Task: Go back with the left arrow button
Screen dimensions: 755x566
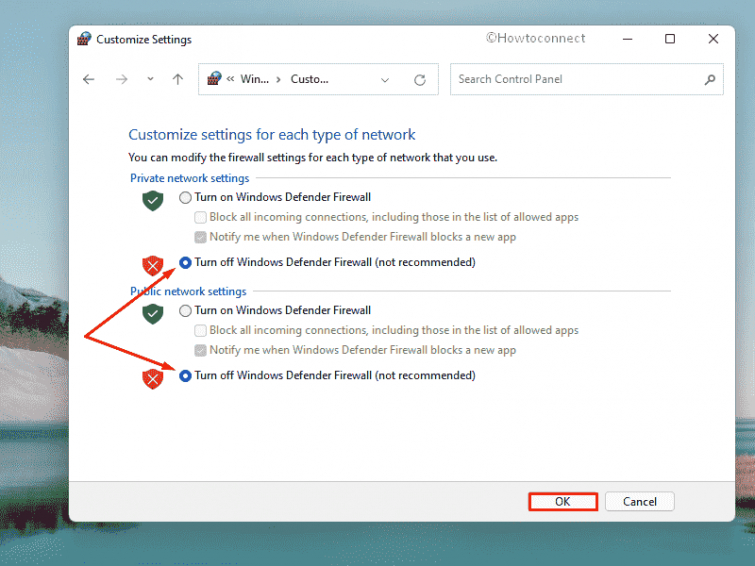Action: pos(89,79)
